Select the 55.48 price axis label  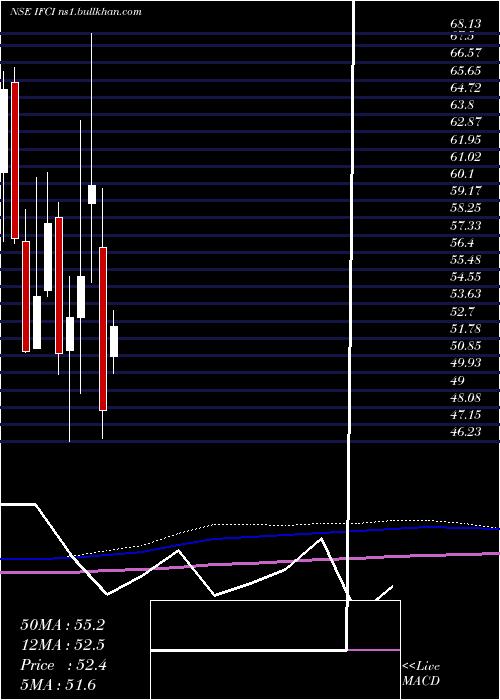pyautogui.click(x=465, y=260)
